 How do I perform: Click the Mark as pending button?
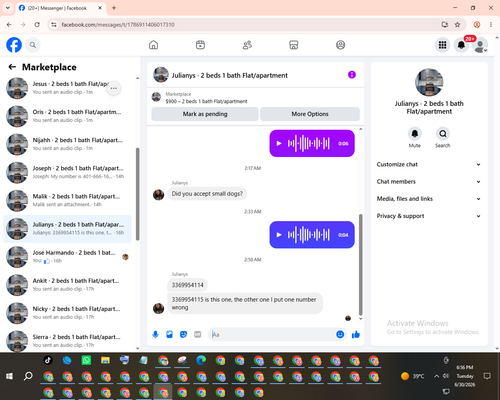click(205, 114)
